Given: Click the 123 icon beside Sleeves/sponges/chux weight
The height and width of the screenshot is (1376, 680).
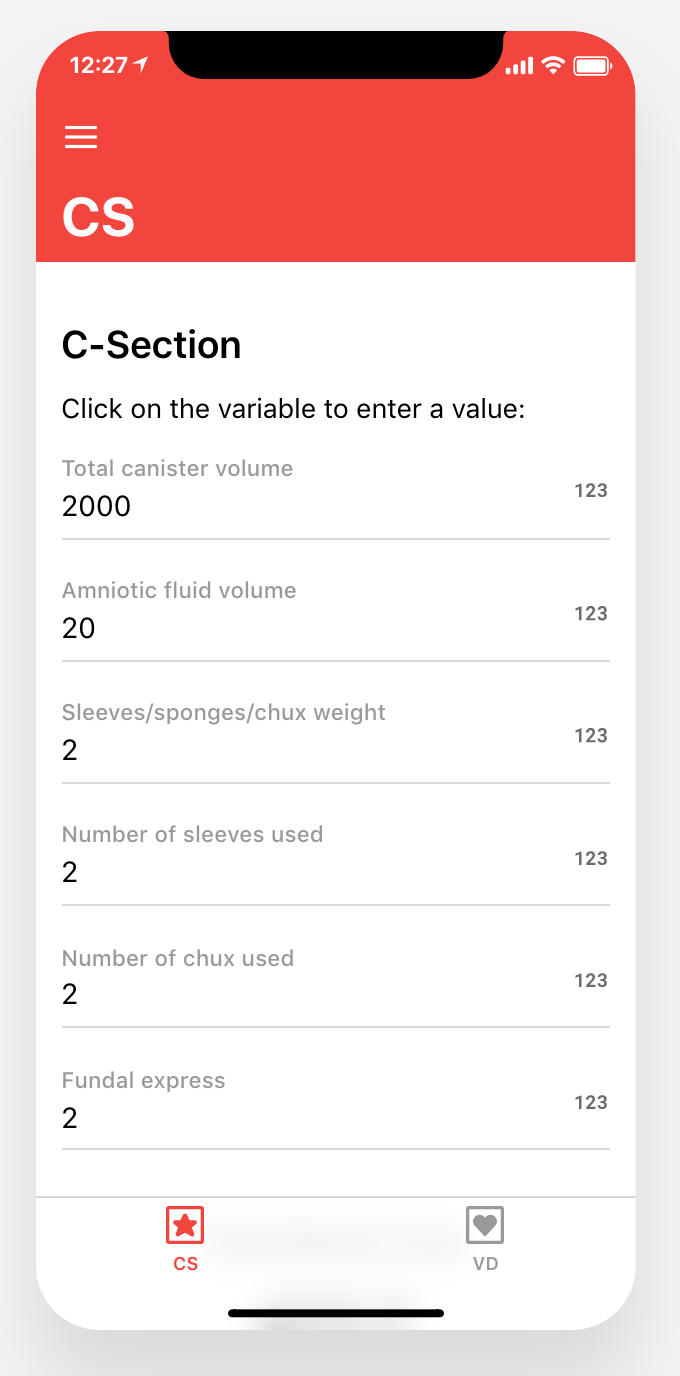Looking at the screenshot, I should (x=591, y=735).
